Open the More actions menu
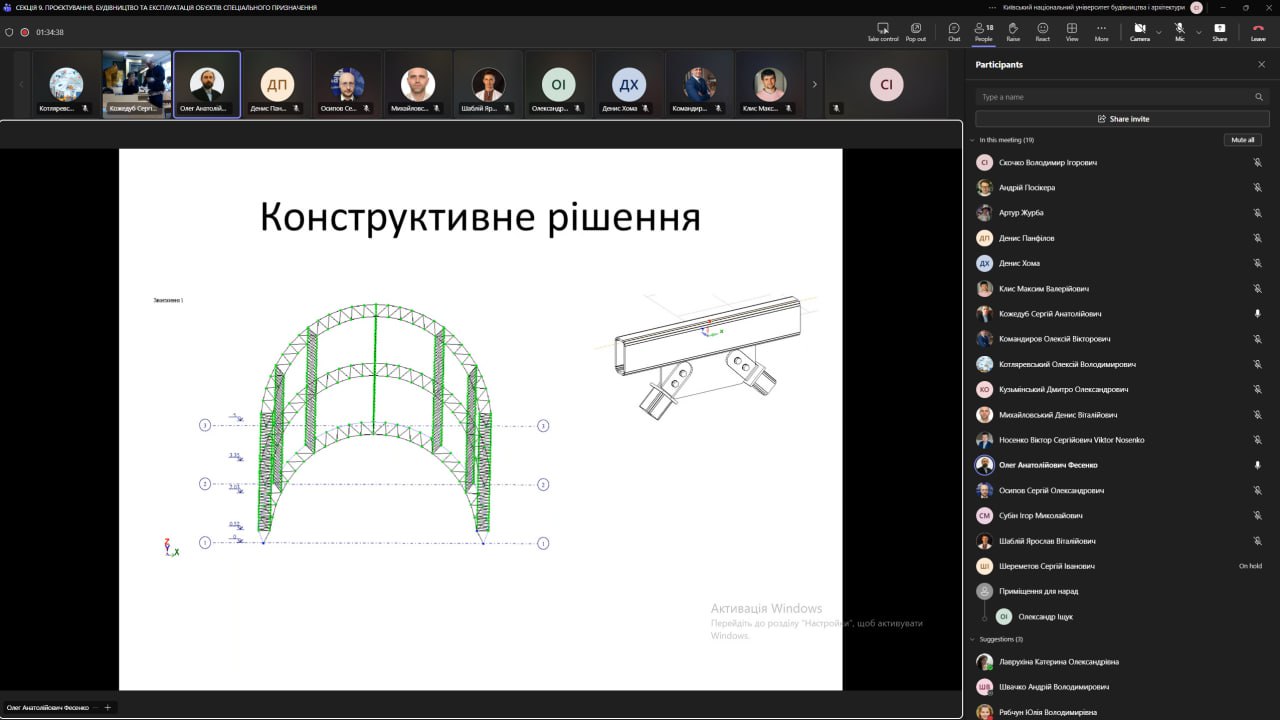Viewport: 1280px width, 720px height. [x=1101, y=29]
